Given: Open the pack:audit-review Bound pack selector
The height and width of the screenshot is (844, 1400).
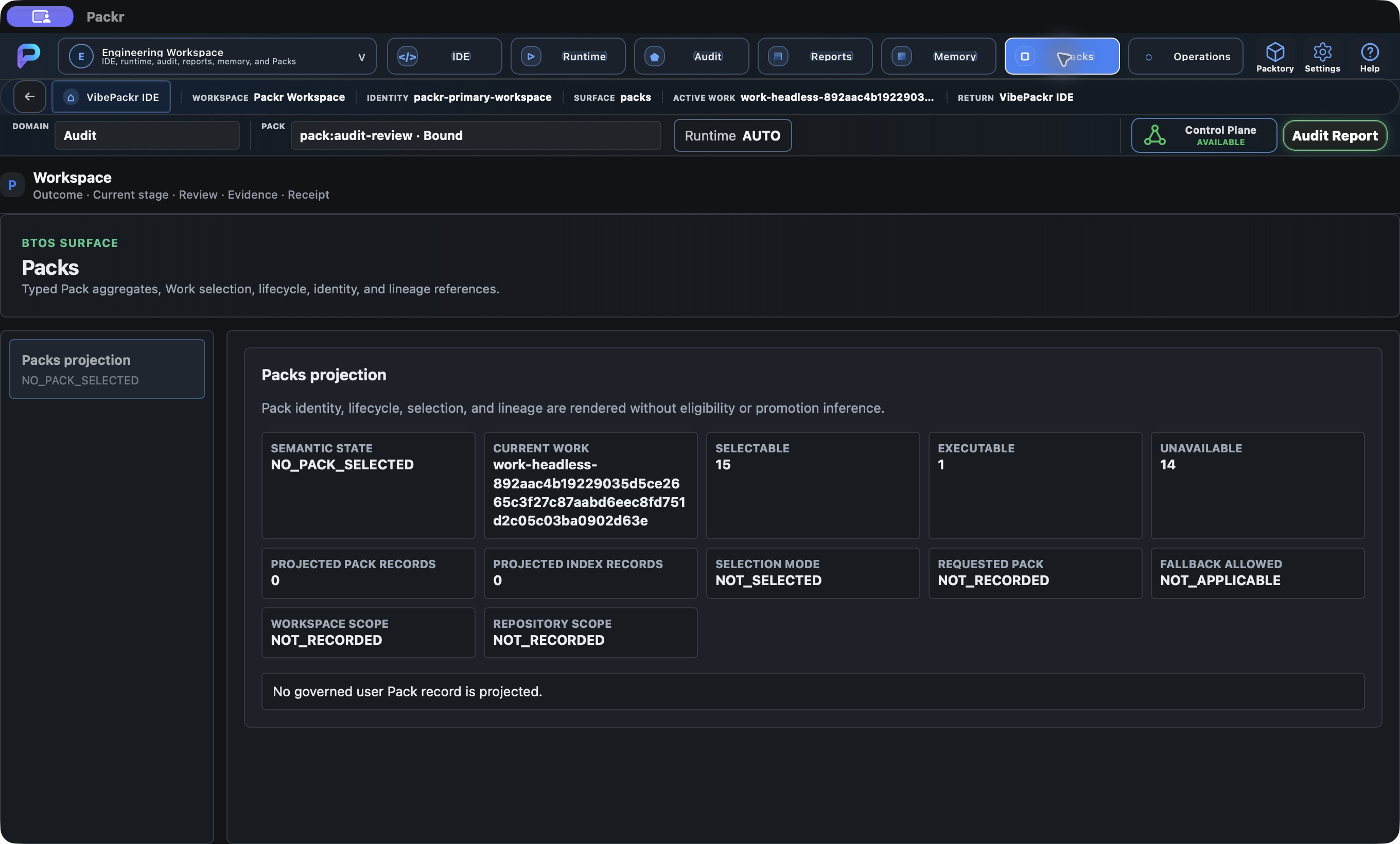Looking at the screenshot, I should tap(476, 135).
